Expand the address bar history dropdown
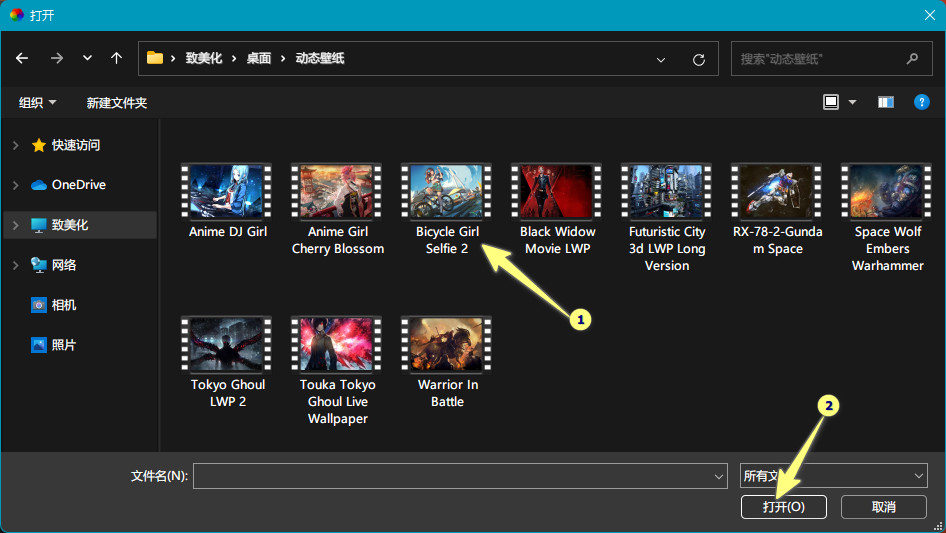 click(x=661, y=60)
